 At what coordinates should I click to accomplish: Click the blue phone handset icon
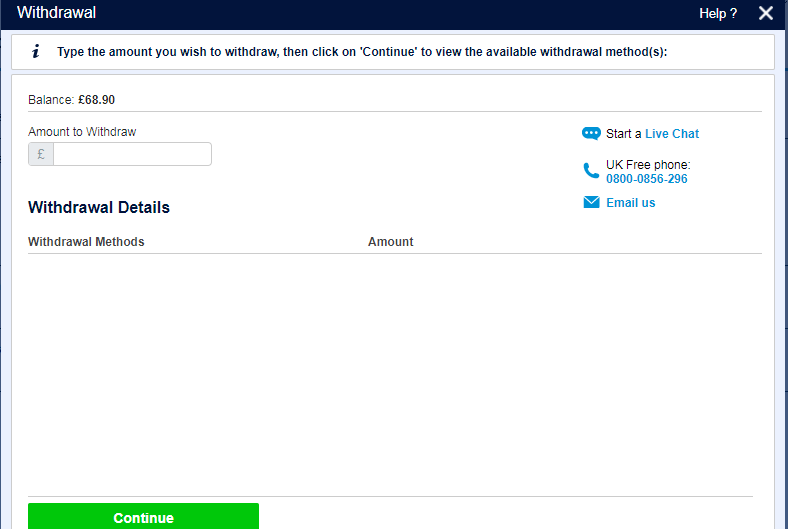[591, 171]
